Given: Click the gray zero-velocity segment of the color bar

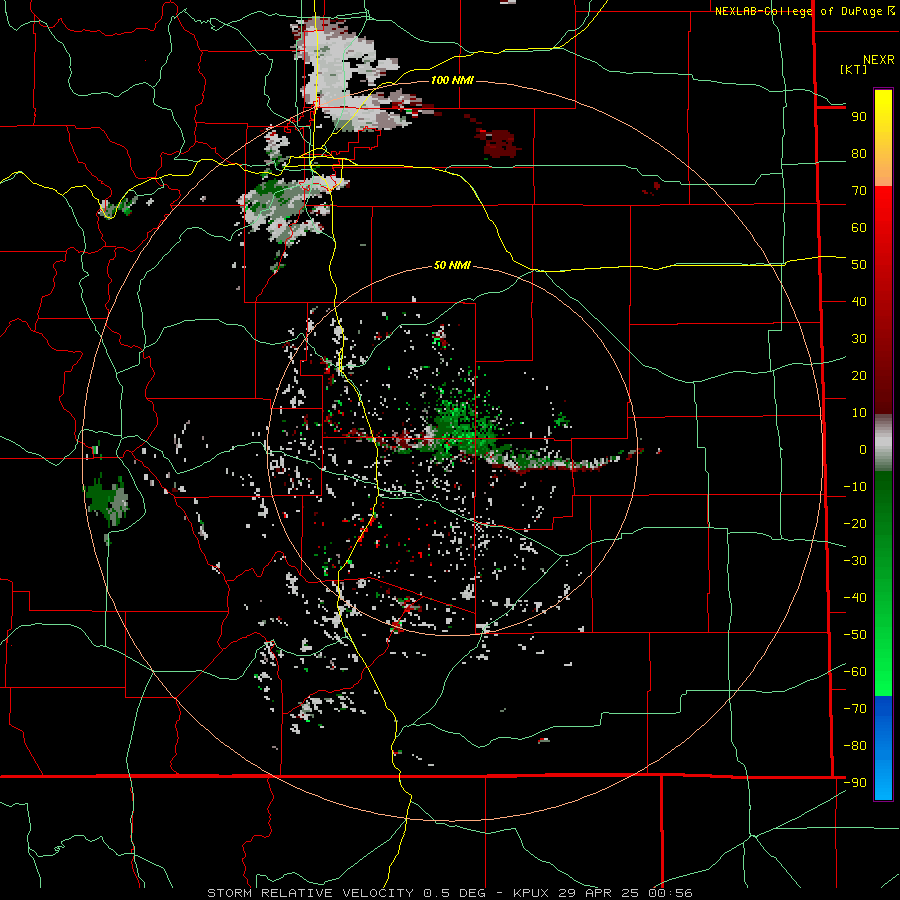Looking at the screenshot, I should click(883, 443).
